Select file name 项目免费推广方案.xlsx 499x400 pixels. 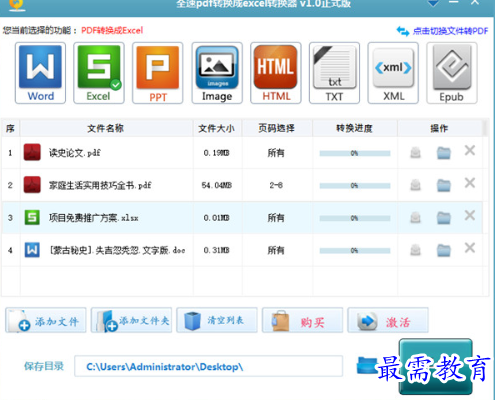[x=94, y=218]
